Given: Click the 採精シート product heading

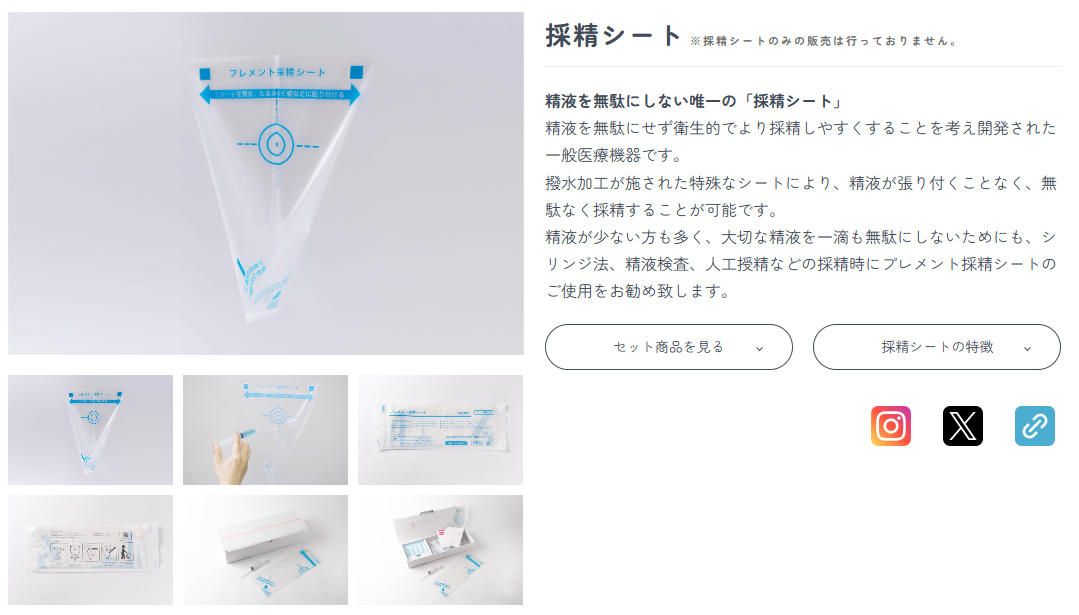Looking at the screenshot, I should tap(613, 36).
